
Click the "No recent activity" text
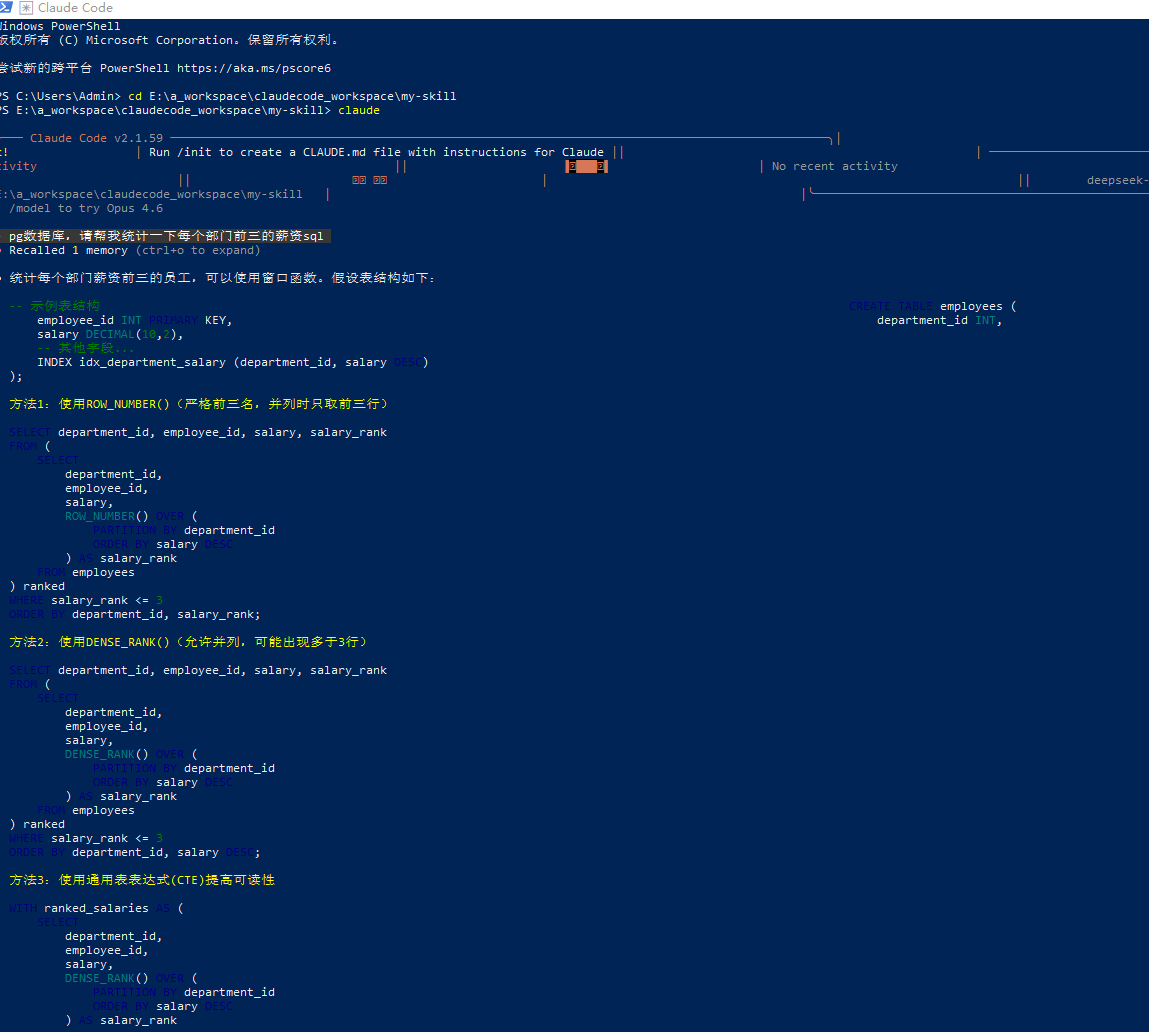click(x=835, y=166)
